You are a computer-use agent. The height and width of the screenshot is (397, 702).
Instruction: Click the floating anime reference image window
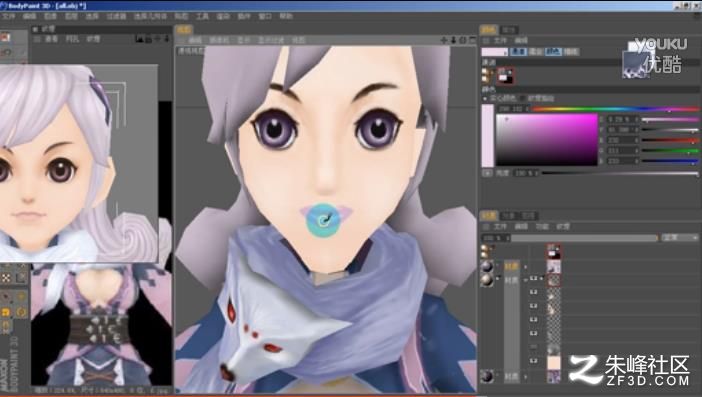(78, 163)
